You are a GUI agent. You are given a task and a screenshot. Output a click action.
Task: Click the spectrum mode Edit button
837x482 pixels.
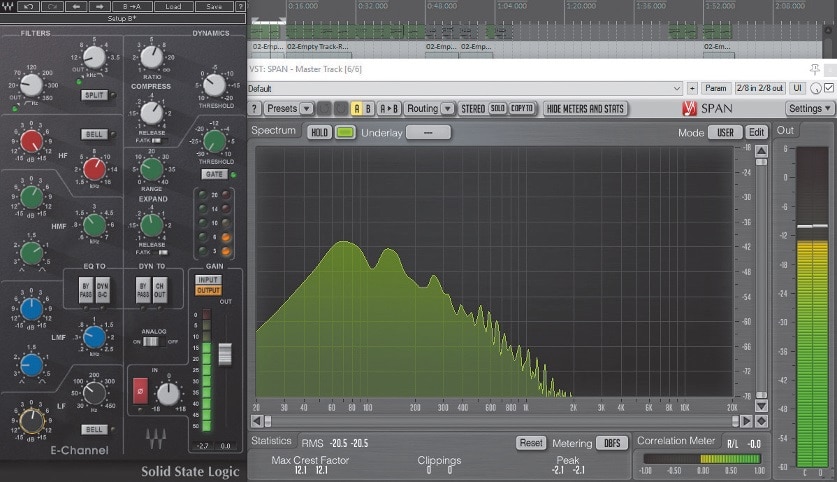click(x=756, y=132)
